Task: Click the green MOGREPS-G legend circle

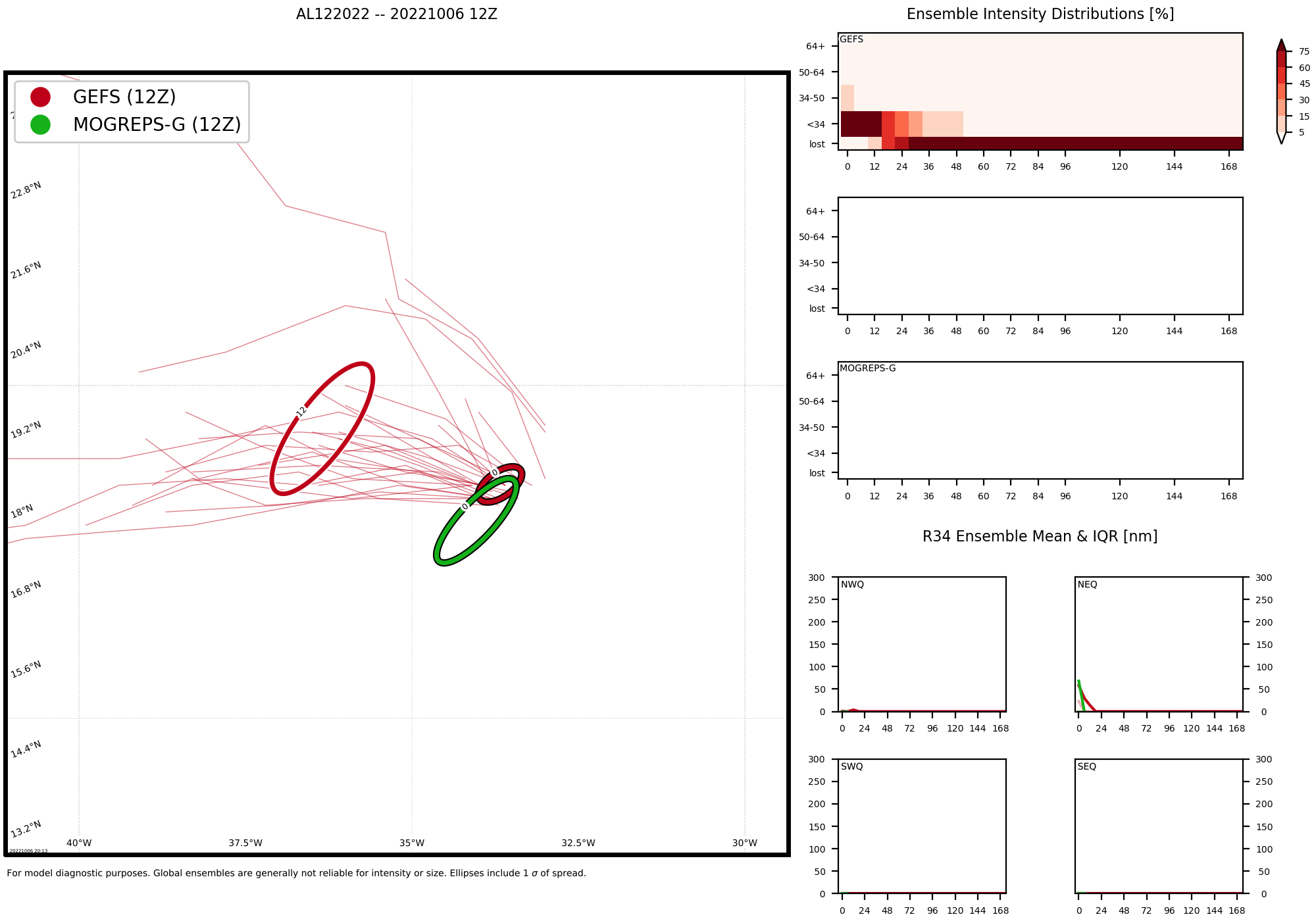Action: tap(40, 124)
